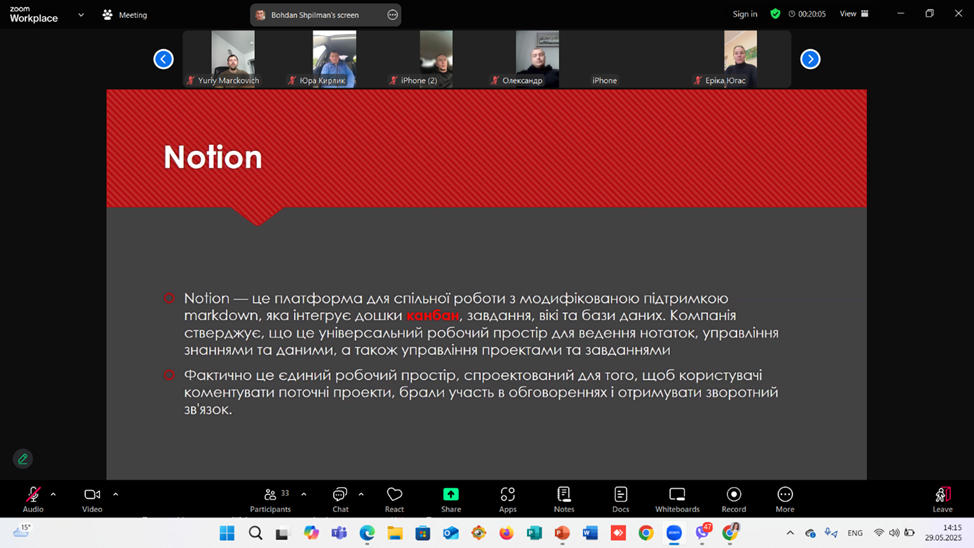Viewport: 974px width, 548px height.
Task: Open Task View in the taskbar
Action: [283, 533]
